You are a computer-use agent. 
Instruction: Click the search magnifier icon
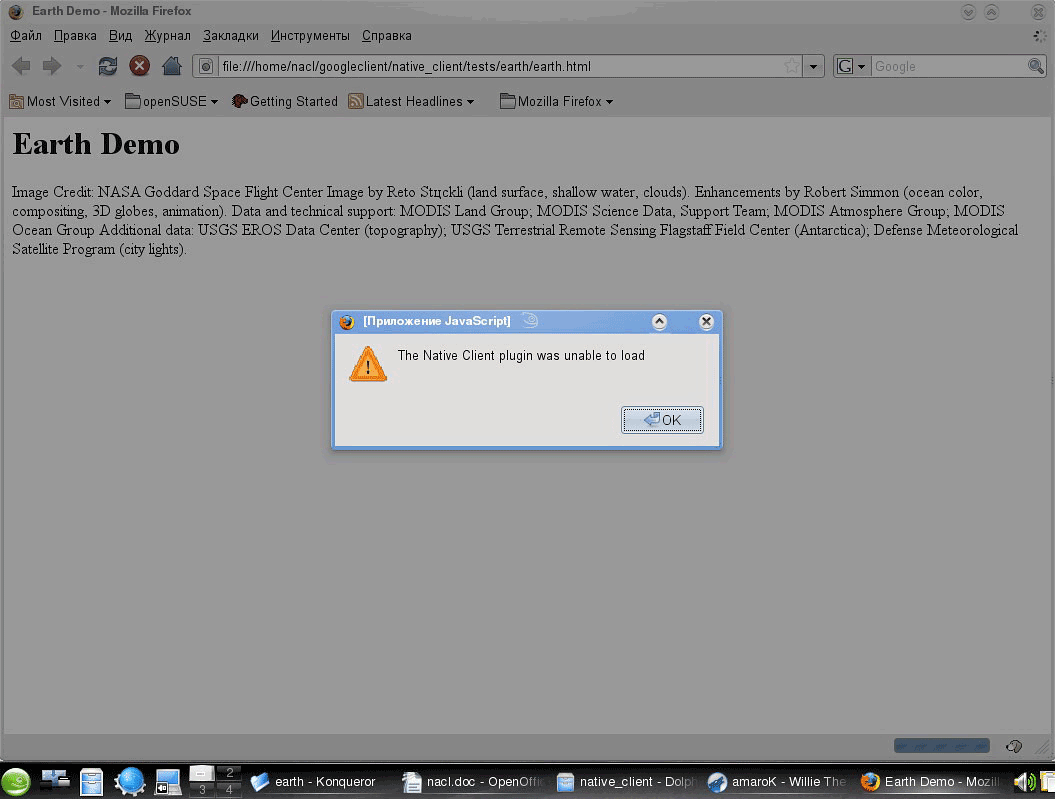pyautogui.click(x=1035, y=66)
